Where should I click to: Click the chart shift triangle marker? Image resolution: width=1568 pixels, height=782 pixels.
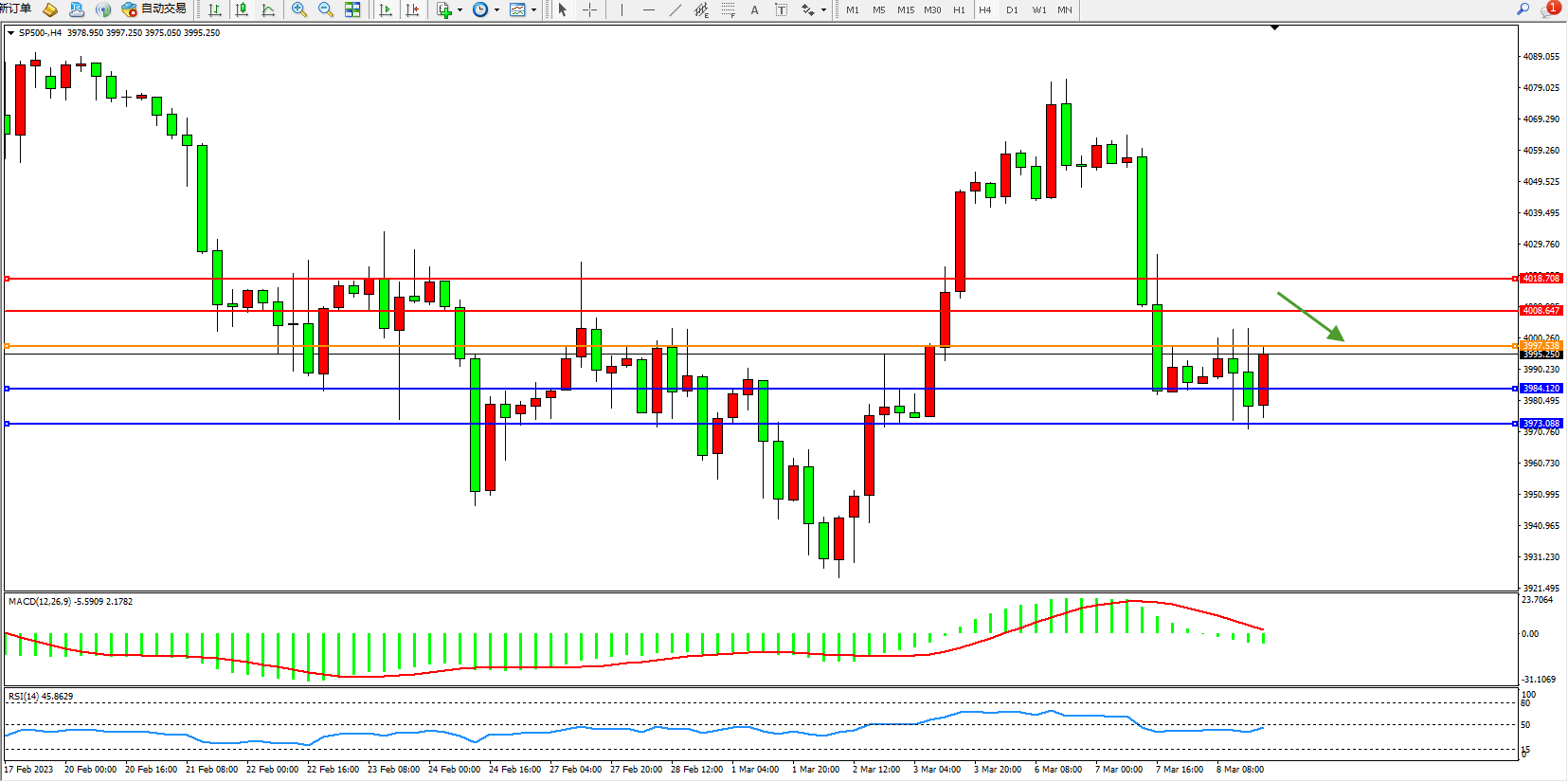(1274, 27)
